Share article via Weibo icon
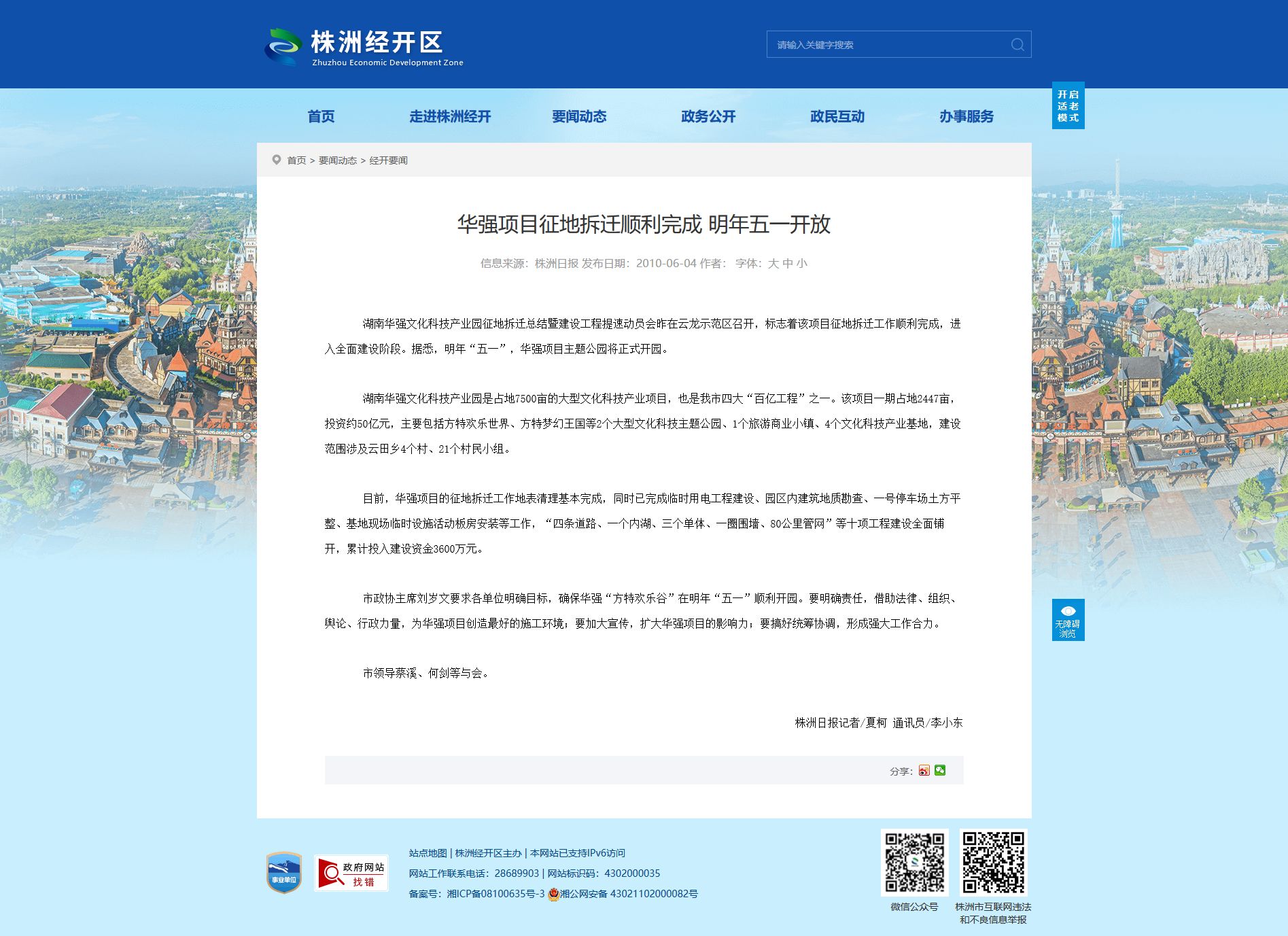Image resolution: width=1288 pixels, height=936 pixels. [x=924, y=770]
